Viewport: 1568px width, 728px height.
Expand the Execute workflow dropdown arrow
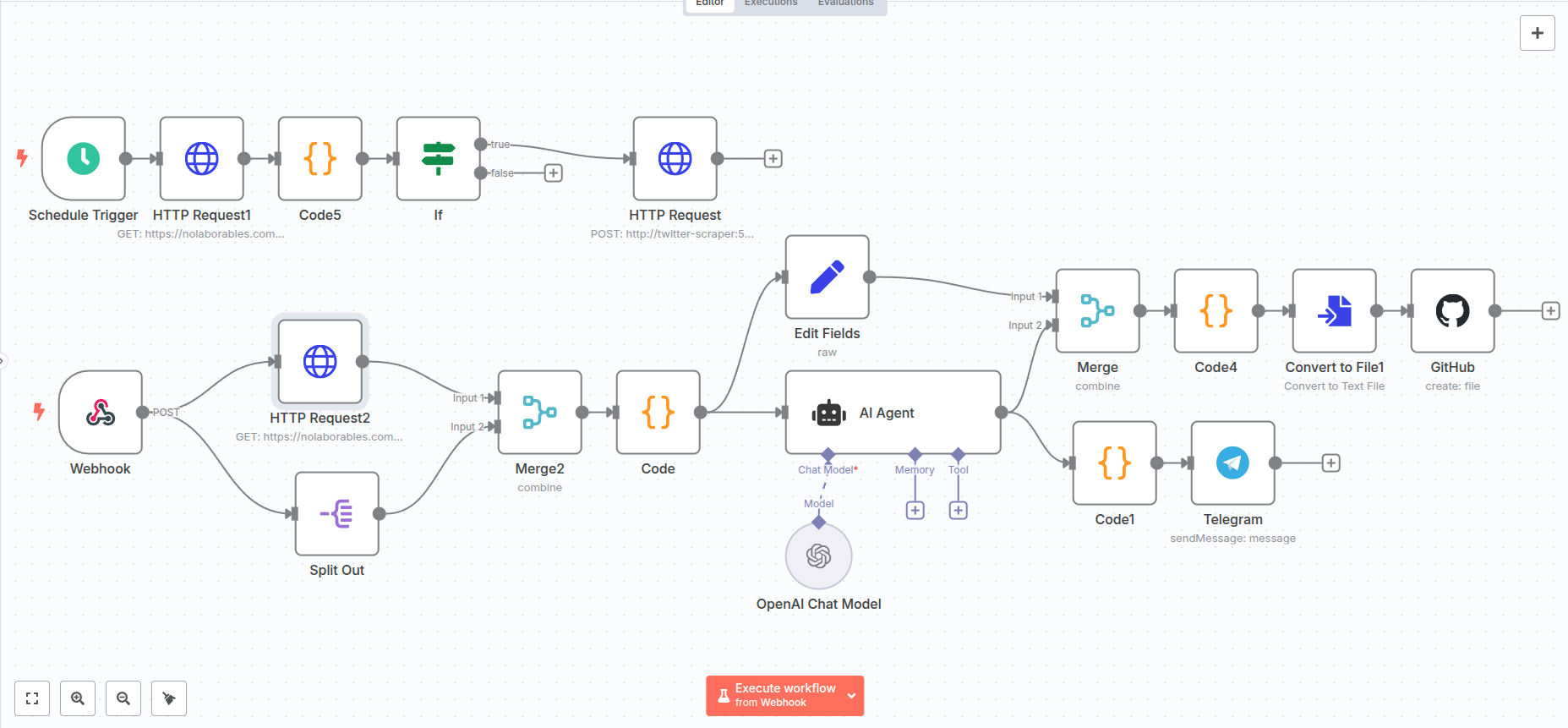851,696
